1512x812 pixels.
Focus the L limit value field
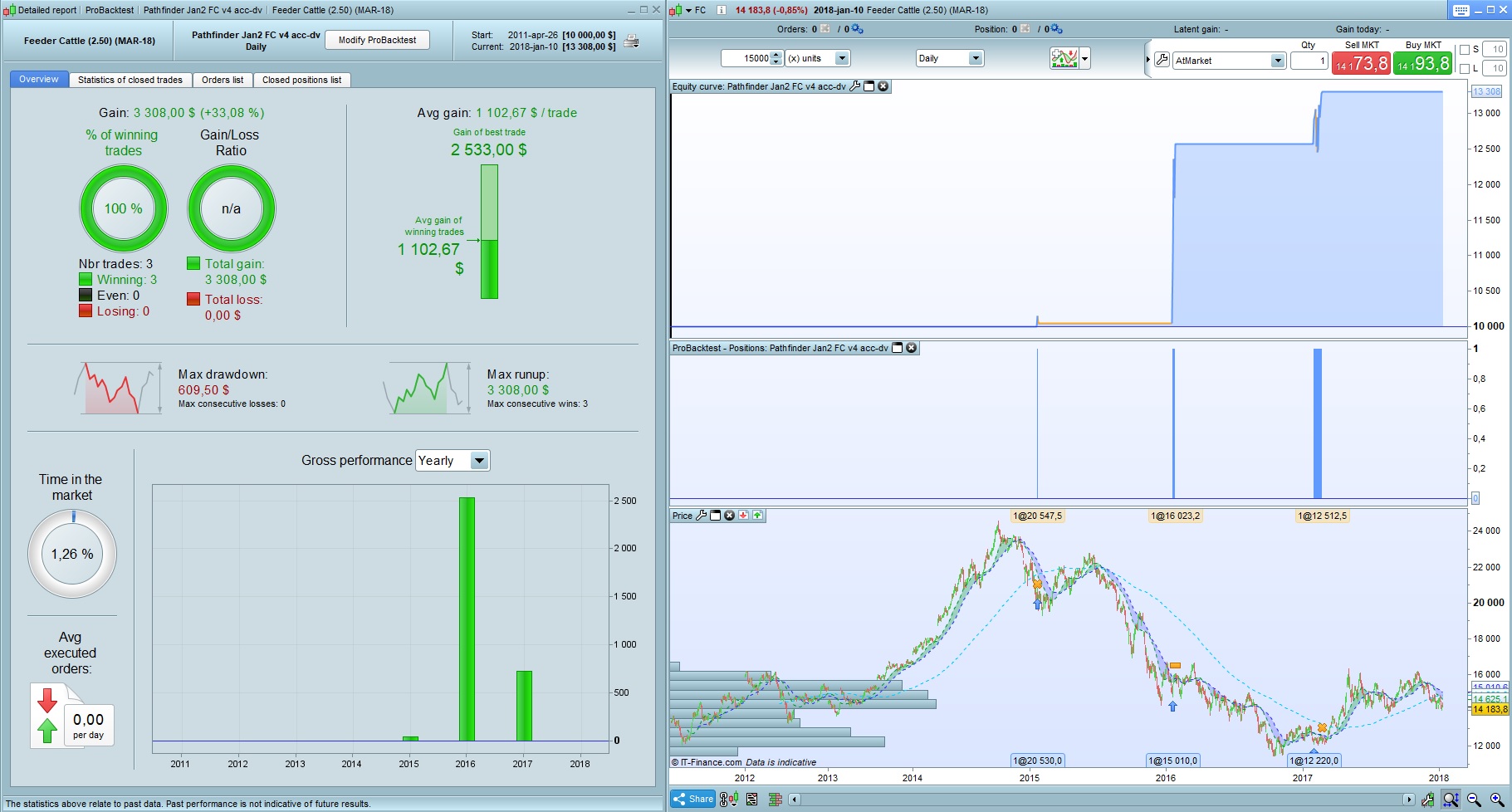[1494, 69]
